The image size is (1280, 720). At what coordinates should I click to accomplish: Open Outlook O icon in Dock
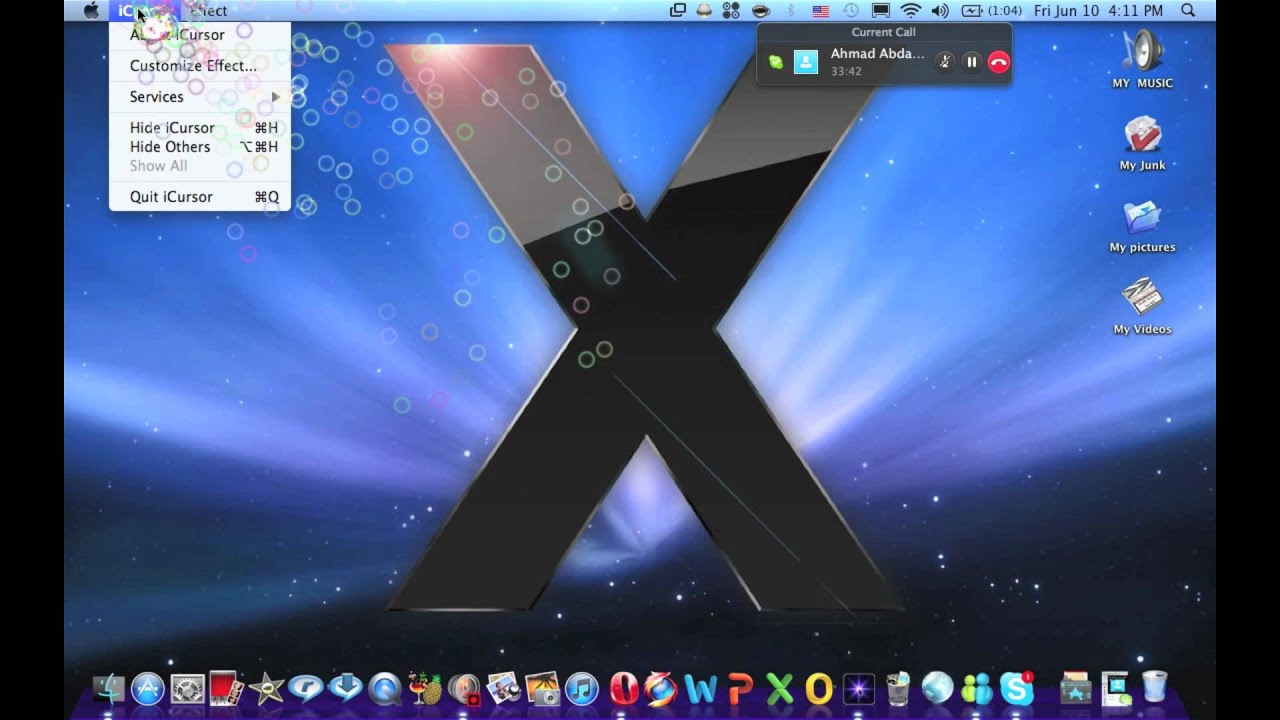pos(819,688)
